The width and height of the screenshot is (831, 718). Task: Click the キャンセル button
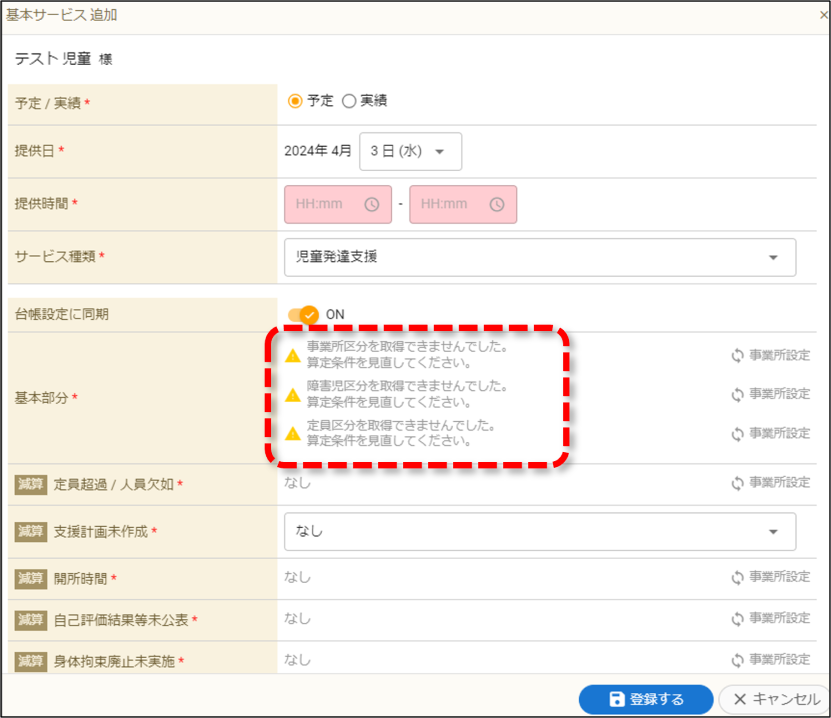coord(775,699)
